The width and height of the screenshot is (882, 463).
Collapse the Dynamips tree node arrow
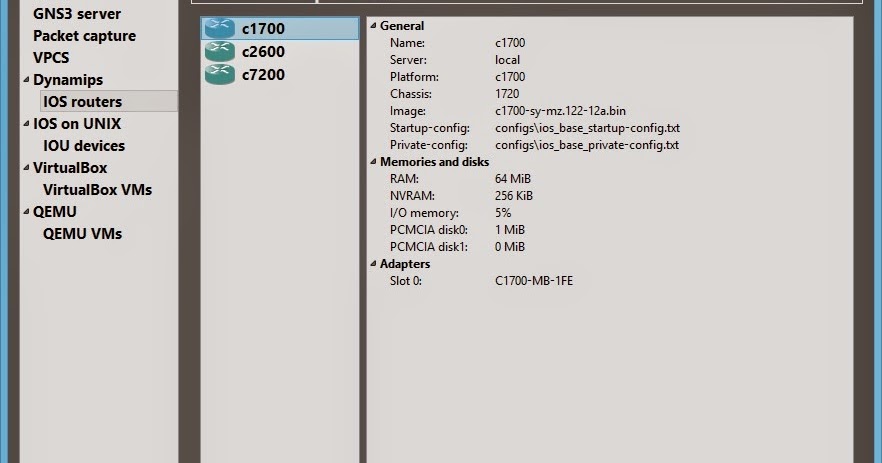pyautogui.click(x=26, y=80)
